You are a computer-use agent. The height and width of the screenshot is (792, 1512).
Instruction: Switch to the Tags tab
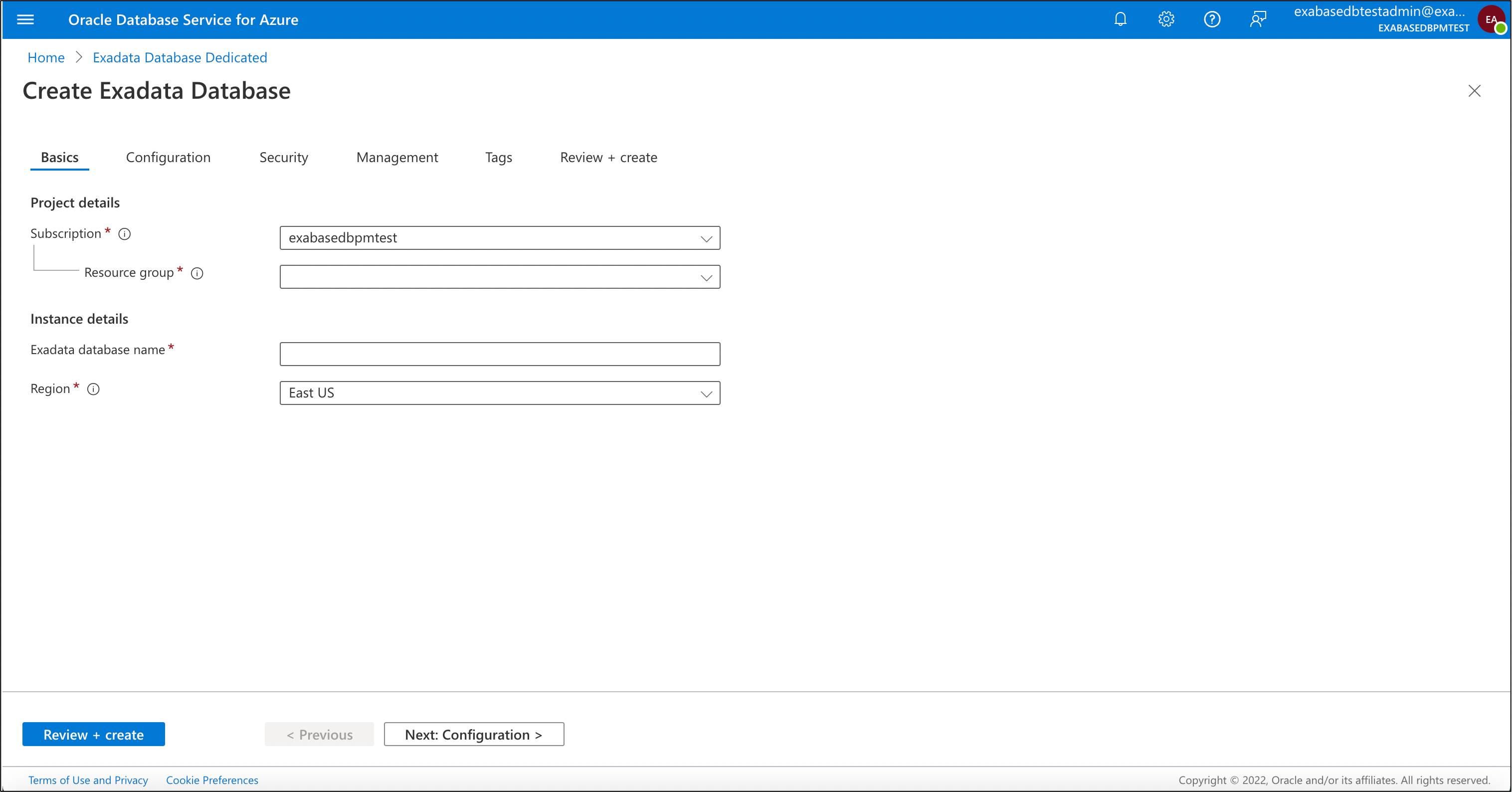[498, 157]
